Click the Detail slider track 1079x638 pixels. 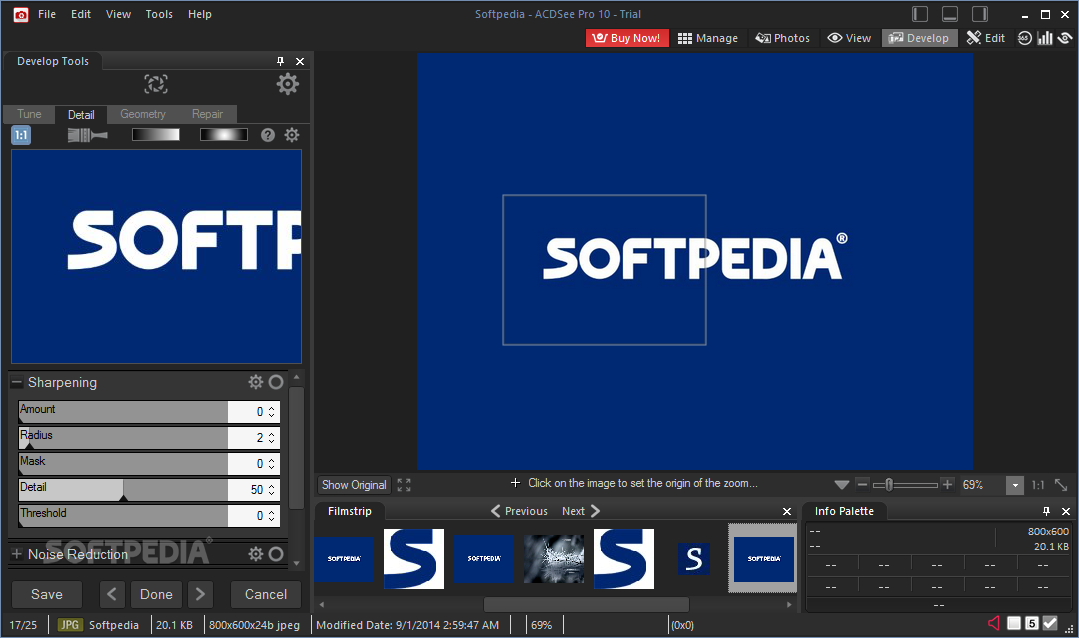[x=124, y=490]
